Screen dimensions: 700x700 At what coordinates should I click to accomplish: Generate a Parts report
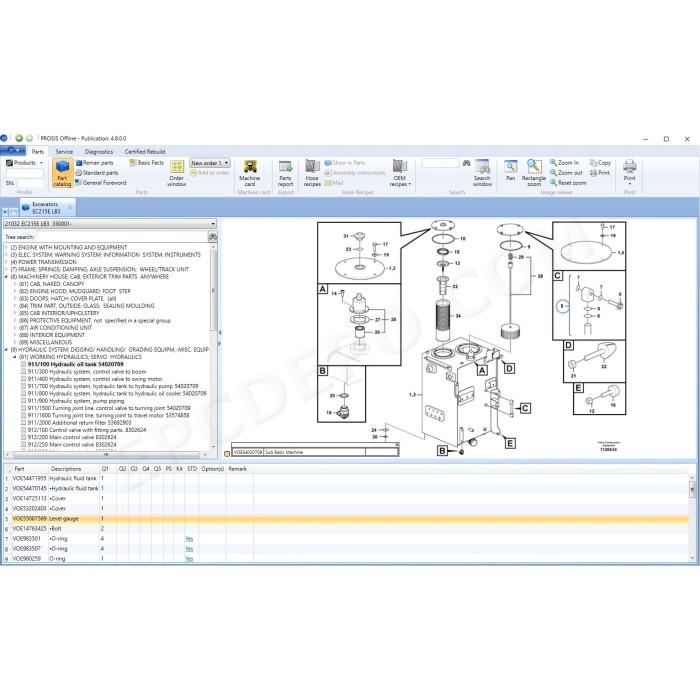pyautogui.click(x=285, y=173)
